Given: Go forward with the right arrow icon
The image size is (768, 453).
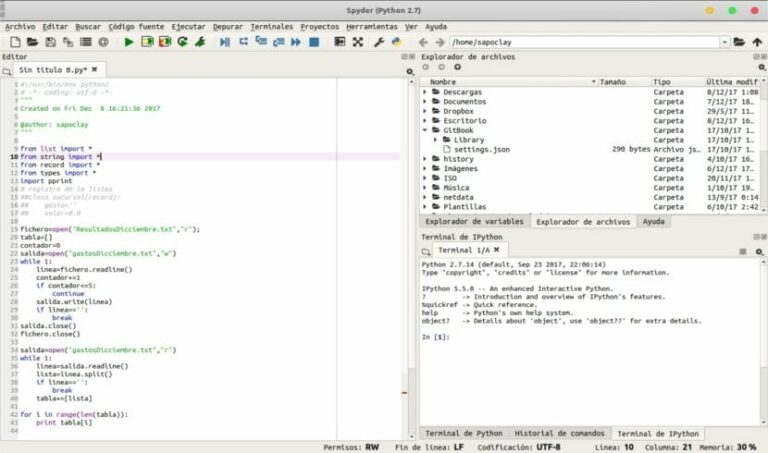Looking at the screenshot, I should pos(440,43).
